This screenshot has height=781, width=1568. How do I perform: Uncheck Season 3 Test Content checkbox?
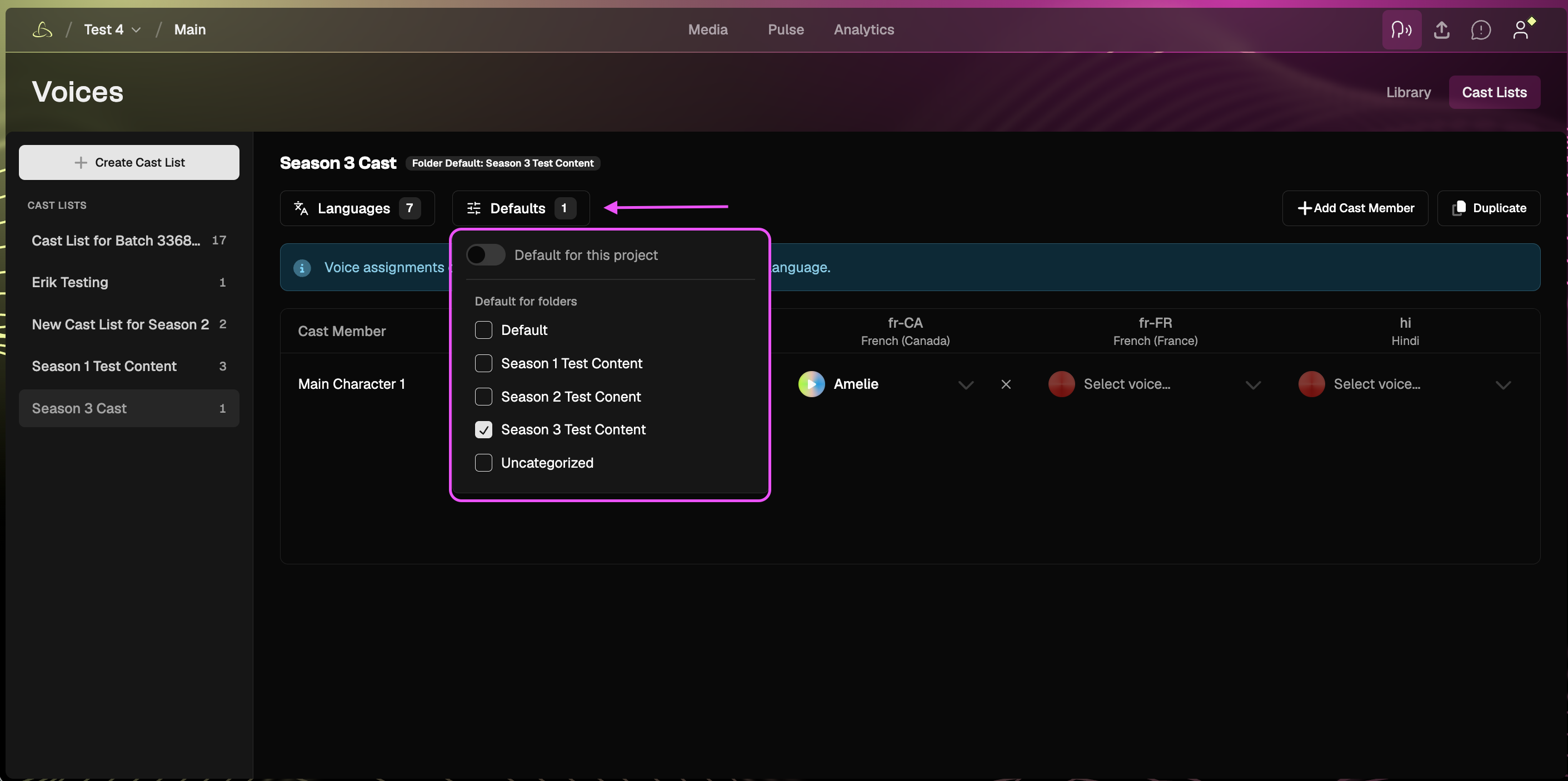[x=483, y=430]
